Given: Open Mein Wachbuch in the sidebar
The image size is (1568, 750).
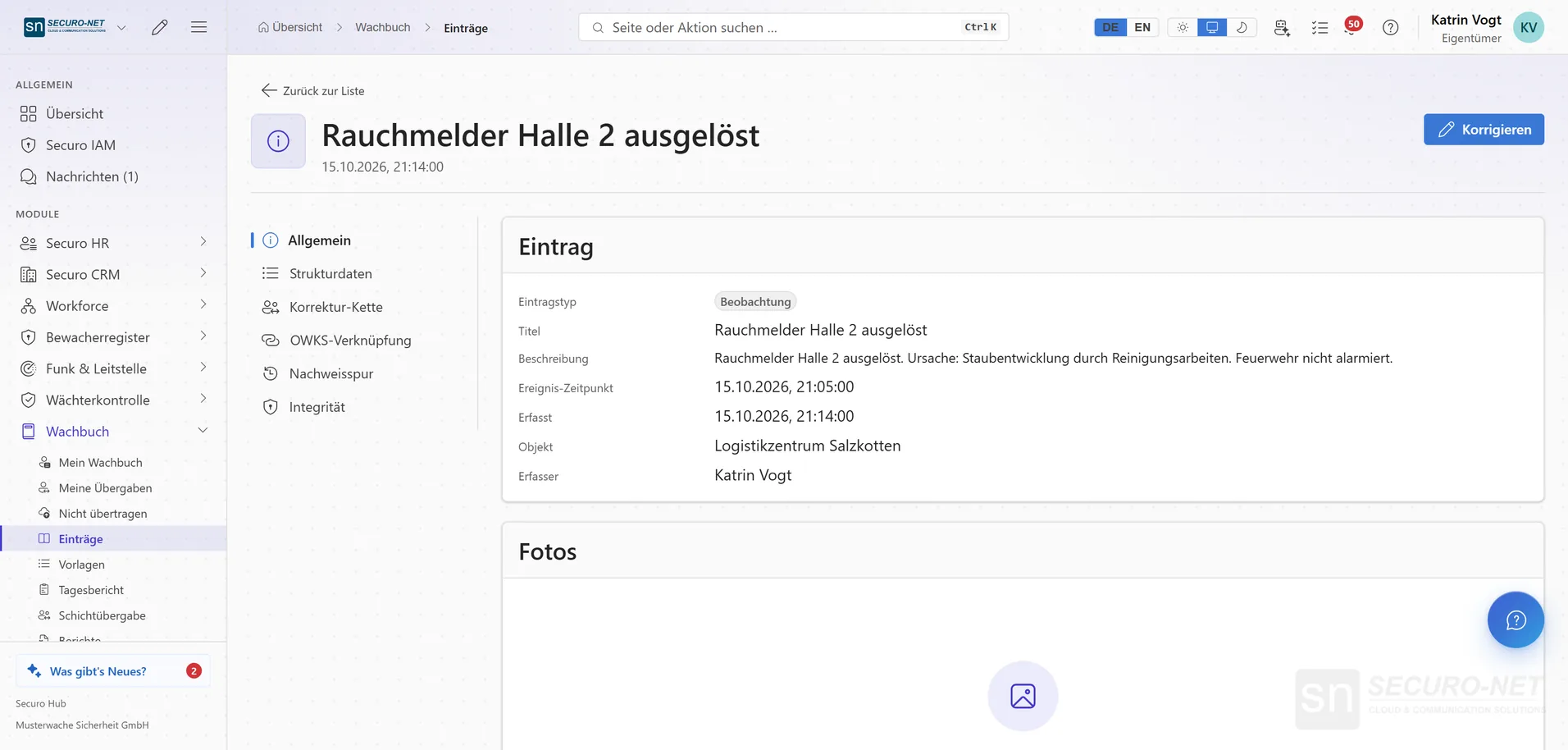Looking at the screenshot, I should 100,463.
